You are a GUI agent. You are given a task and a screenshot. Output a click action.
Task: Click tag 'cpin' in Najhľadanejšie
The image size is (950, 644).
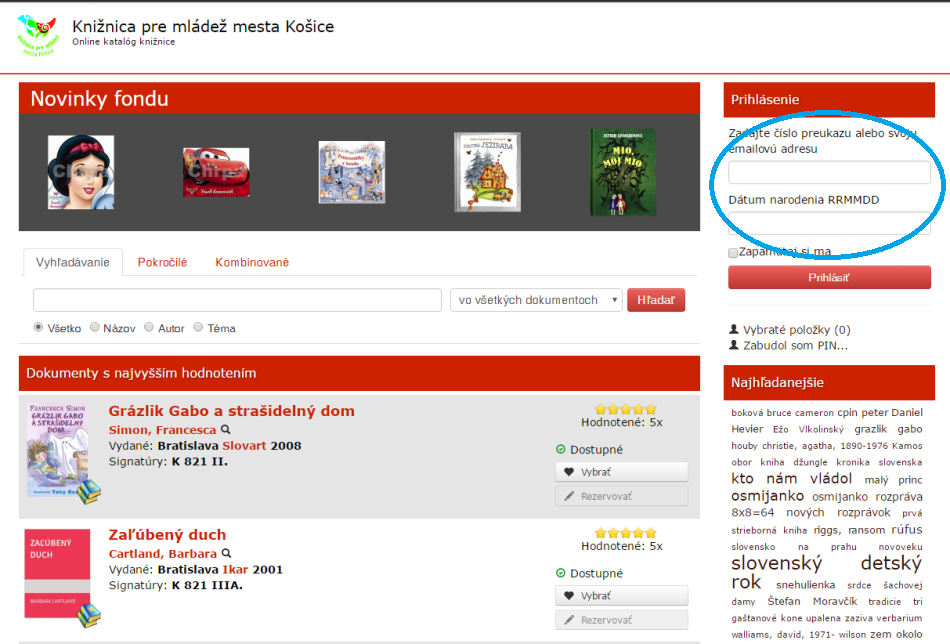[847, 413]
